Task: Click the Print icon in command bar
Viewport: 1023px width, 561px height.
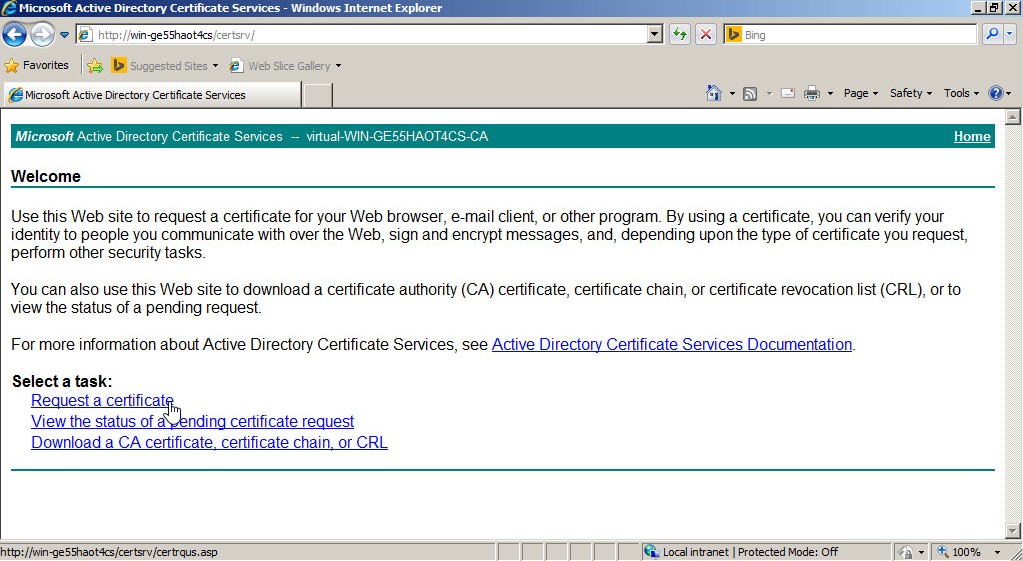Action: click(811, 93)
